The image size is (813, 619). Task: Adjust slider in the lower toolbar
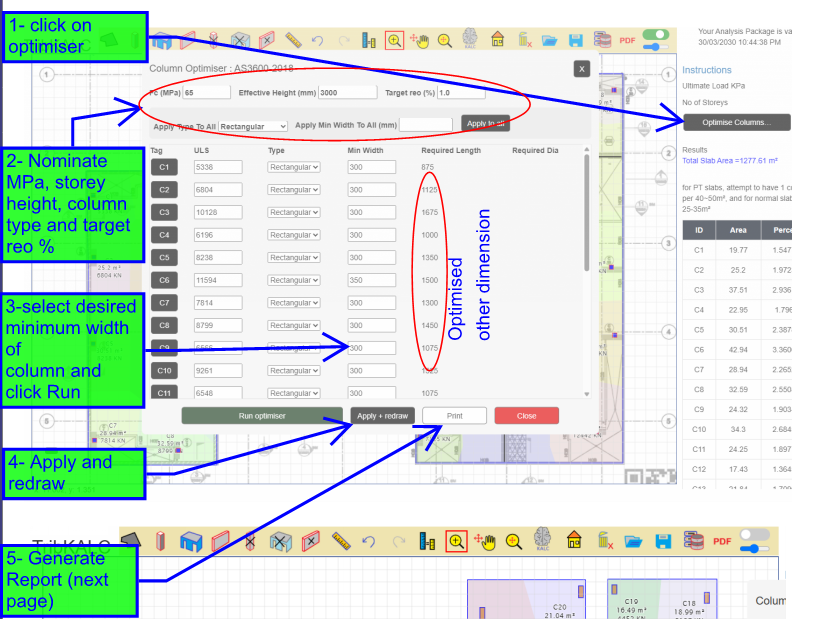pos(755,548)
